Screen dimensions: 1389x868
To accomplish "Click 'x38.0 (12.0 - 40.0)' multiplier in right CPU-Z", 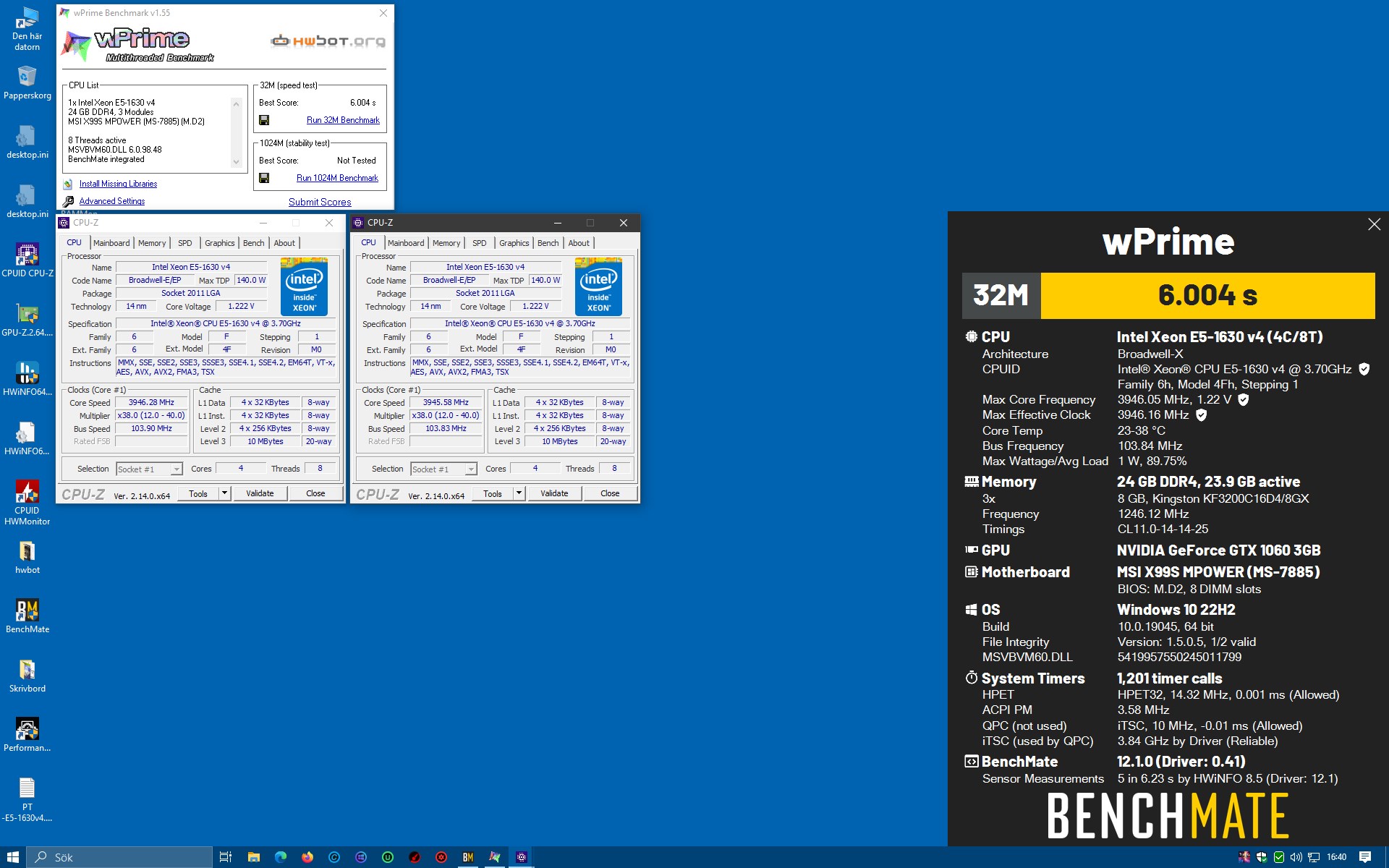I will coord(446,415).
